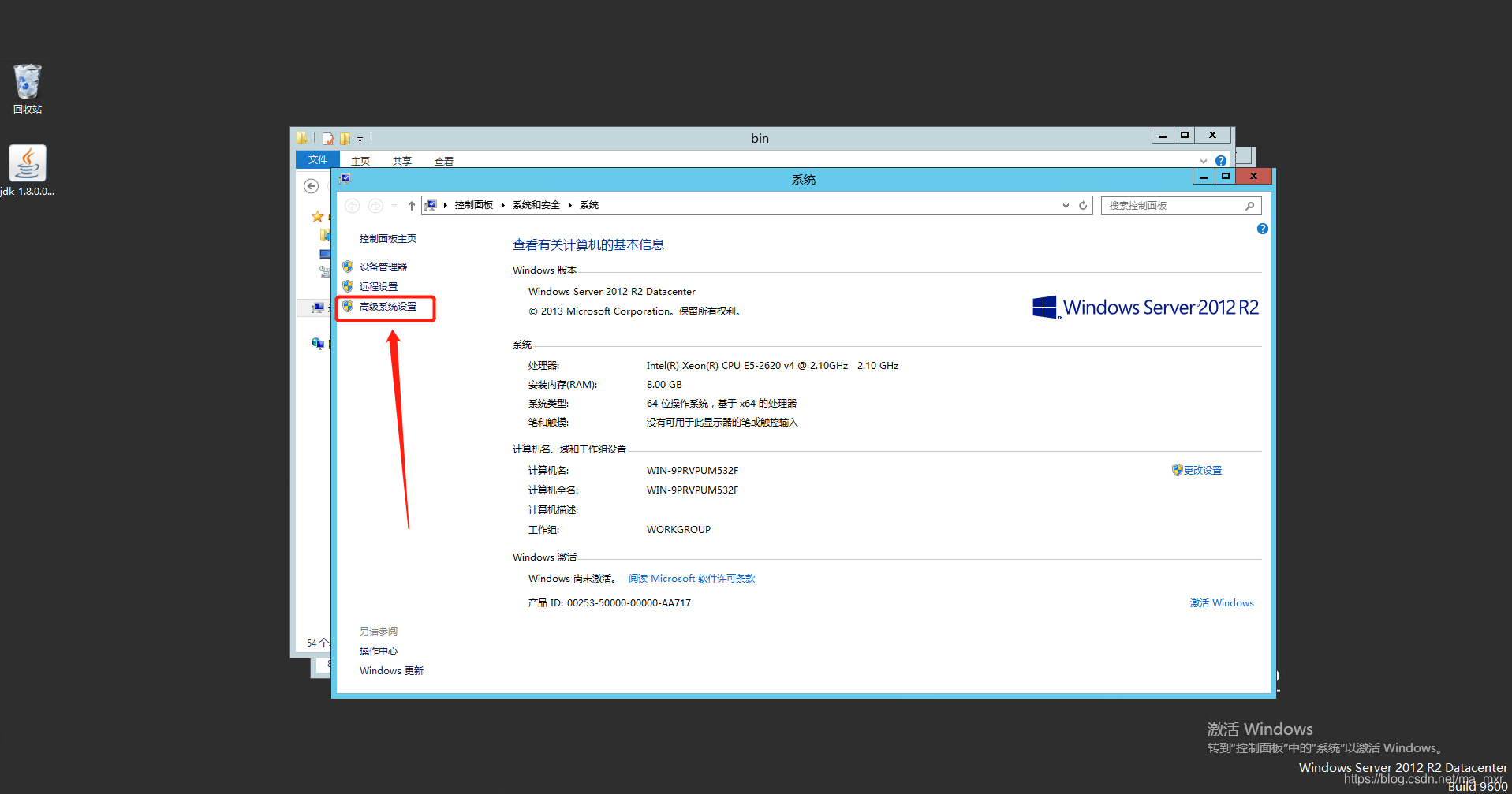Click the up arrow in System window
The width and height of the screenshot is (1512, 794).
click(x=411, y=206)
